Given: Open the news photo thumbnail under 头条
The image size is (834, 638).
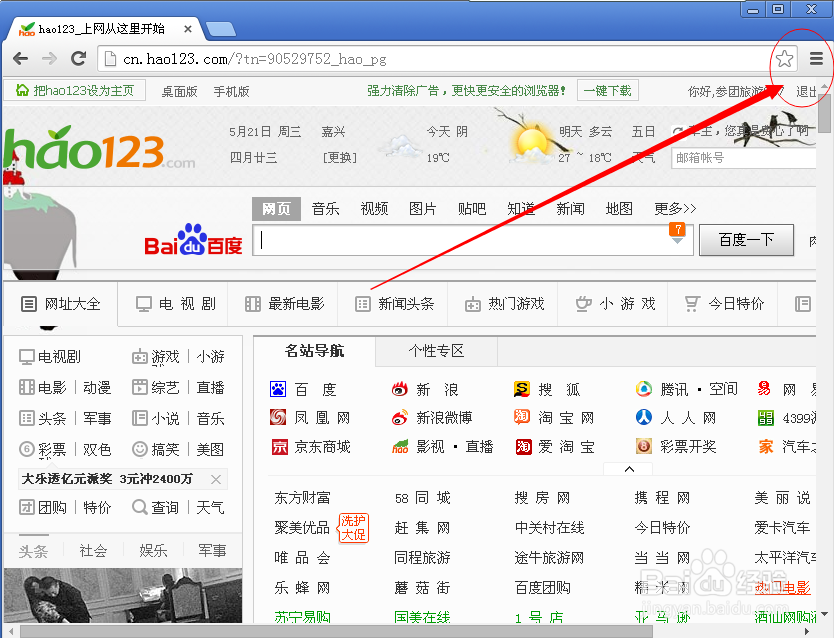Looking at the screenshot, I should [x=123, y=595].
